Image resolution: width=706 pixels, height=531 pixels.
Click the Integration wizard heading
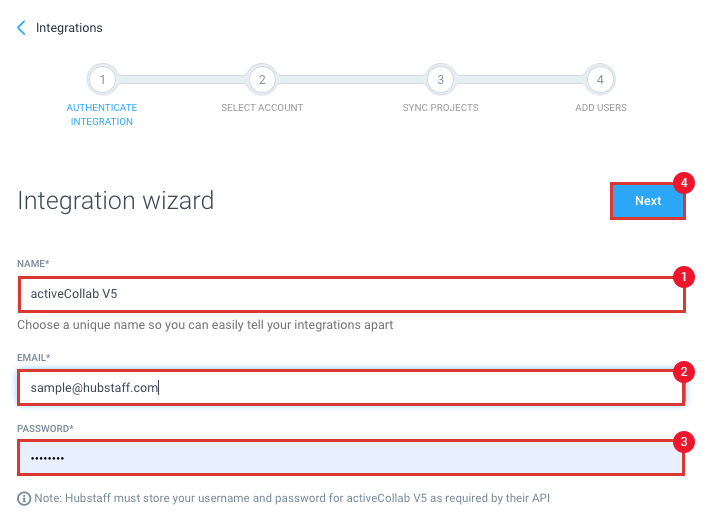[x=116, y=200]
